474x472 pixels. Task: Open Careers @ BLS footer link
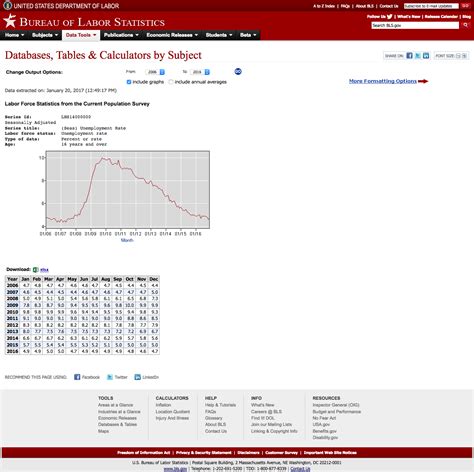[x=266, y=412]
